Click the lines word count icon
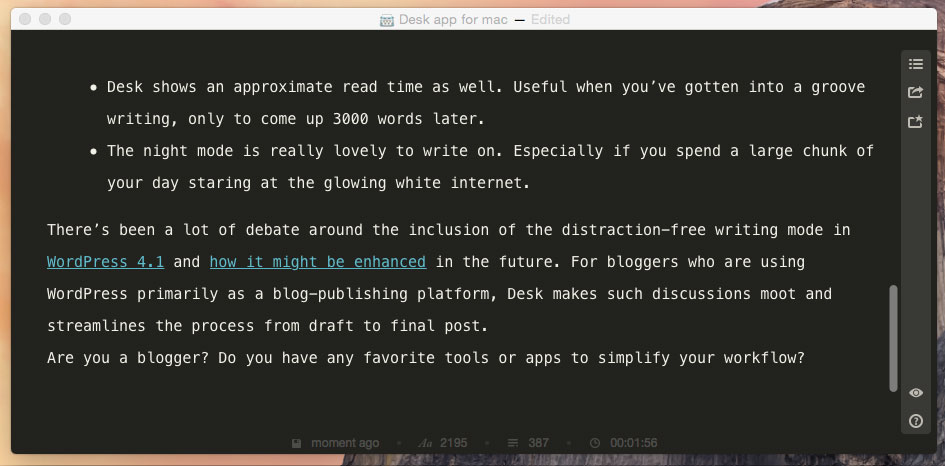945x466 pixels. click(513, 443)
